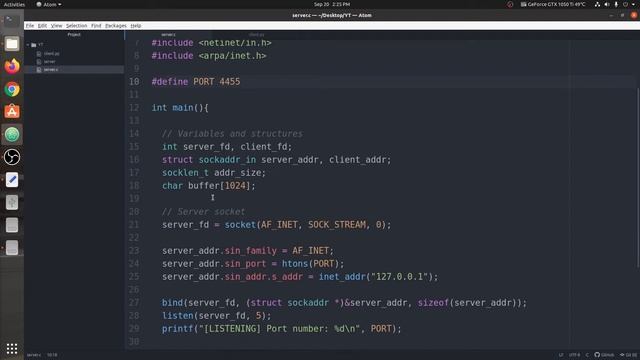The width and height of the screenshot is (640, 360).
Task: Open Ubuntu Software from the dock
Action: [12, 111]
